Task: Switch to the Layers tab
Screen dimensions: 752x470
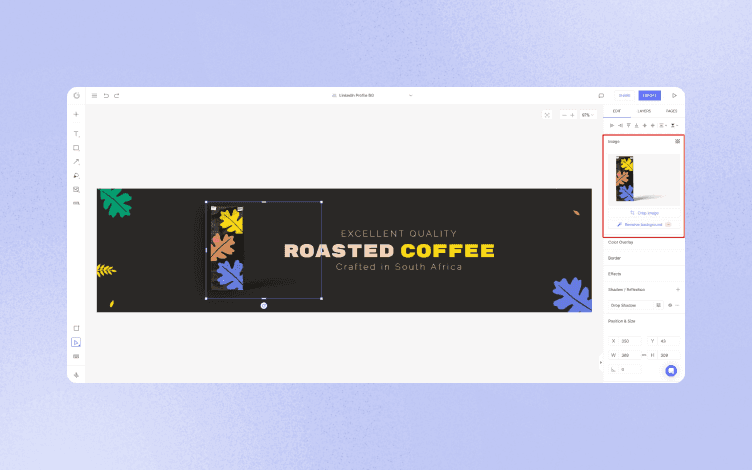Action: point(644,111)
